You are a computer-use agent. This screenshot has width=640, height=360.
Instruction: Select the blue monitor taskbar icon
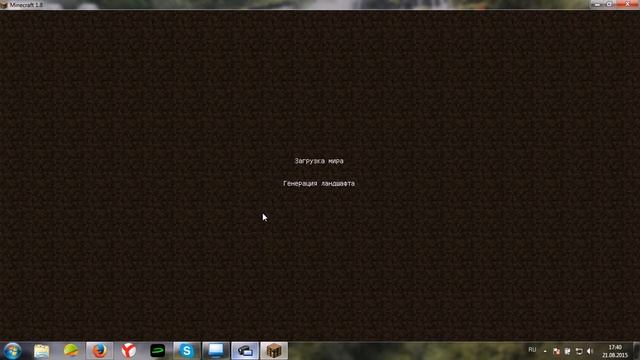pyautogui.click(x=216, y=351)
